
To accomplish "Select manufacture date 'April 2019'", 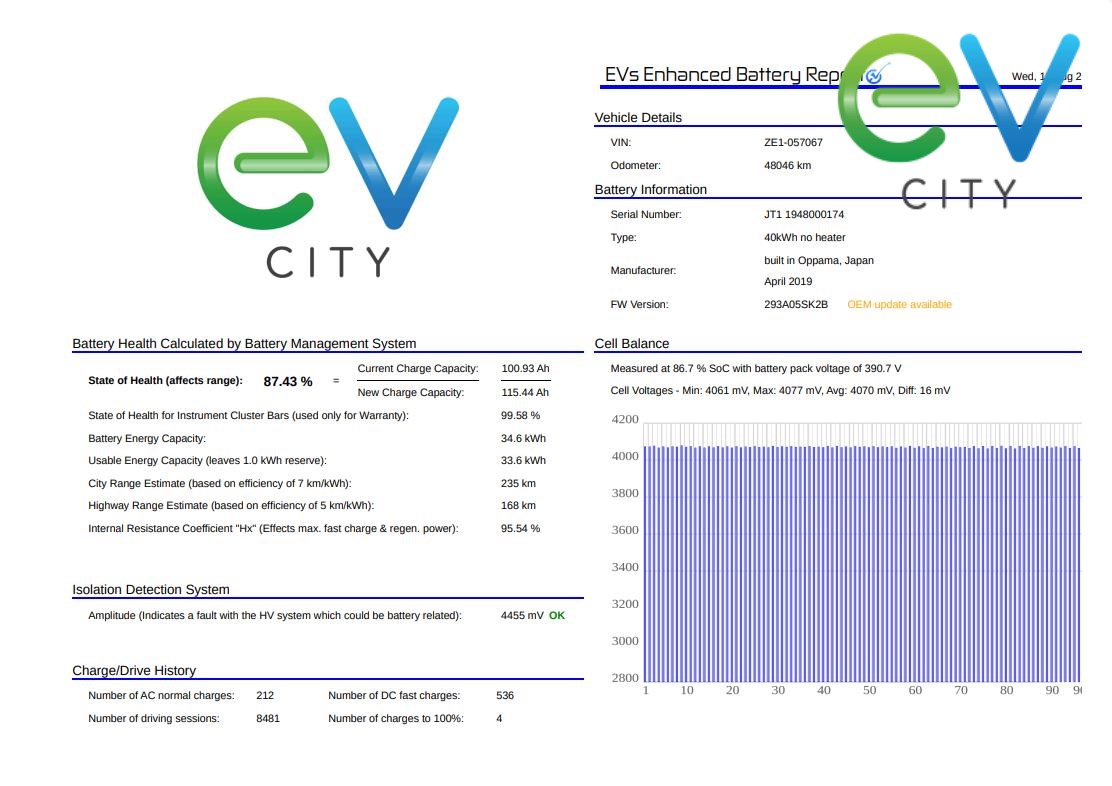I will coord(788,282).
